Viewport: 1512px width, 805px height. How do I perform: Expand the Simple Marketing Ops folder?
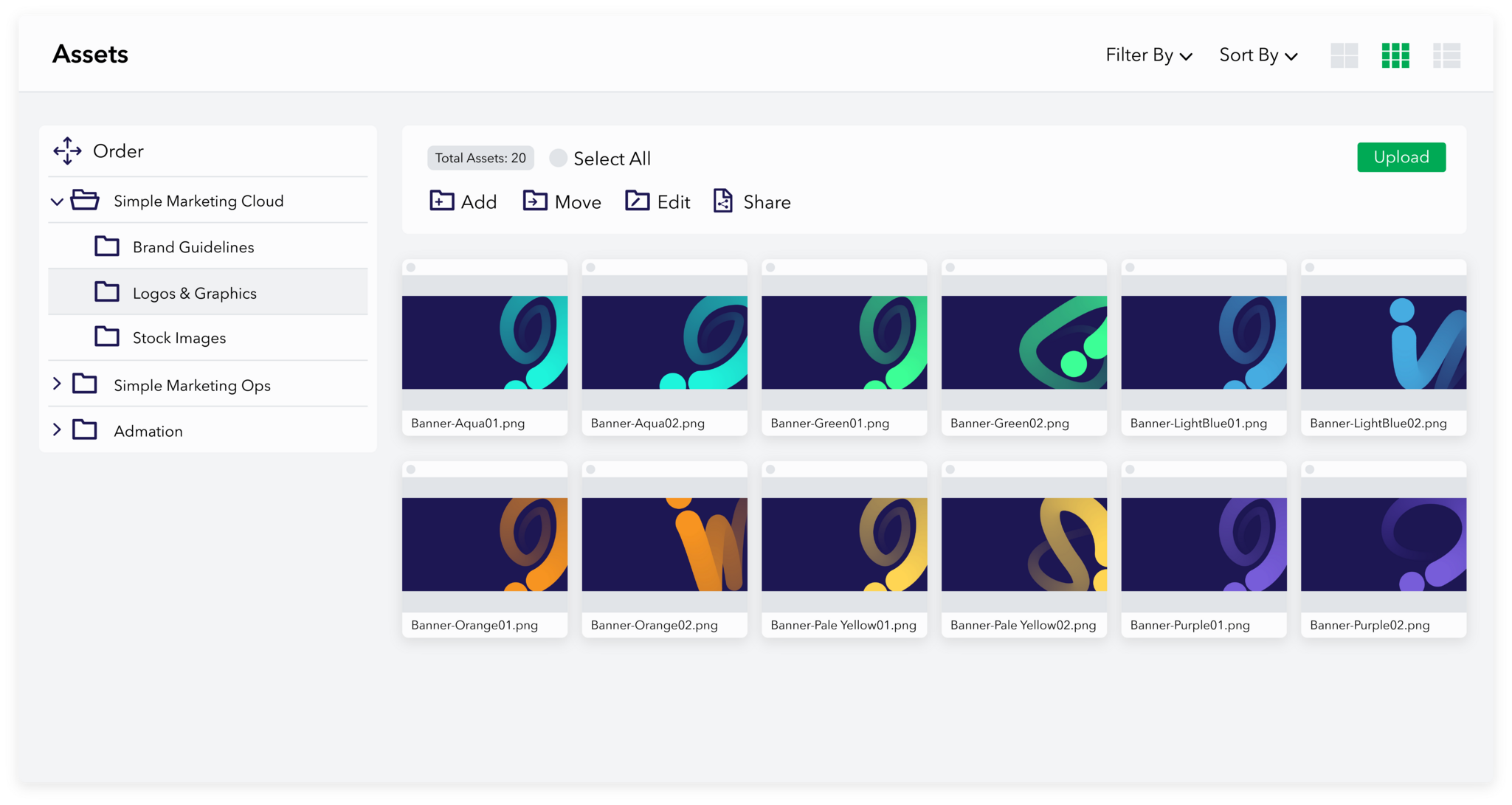(57, 384)
